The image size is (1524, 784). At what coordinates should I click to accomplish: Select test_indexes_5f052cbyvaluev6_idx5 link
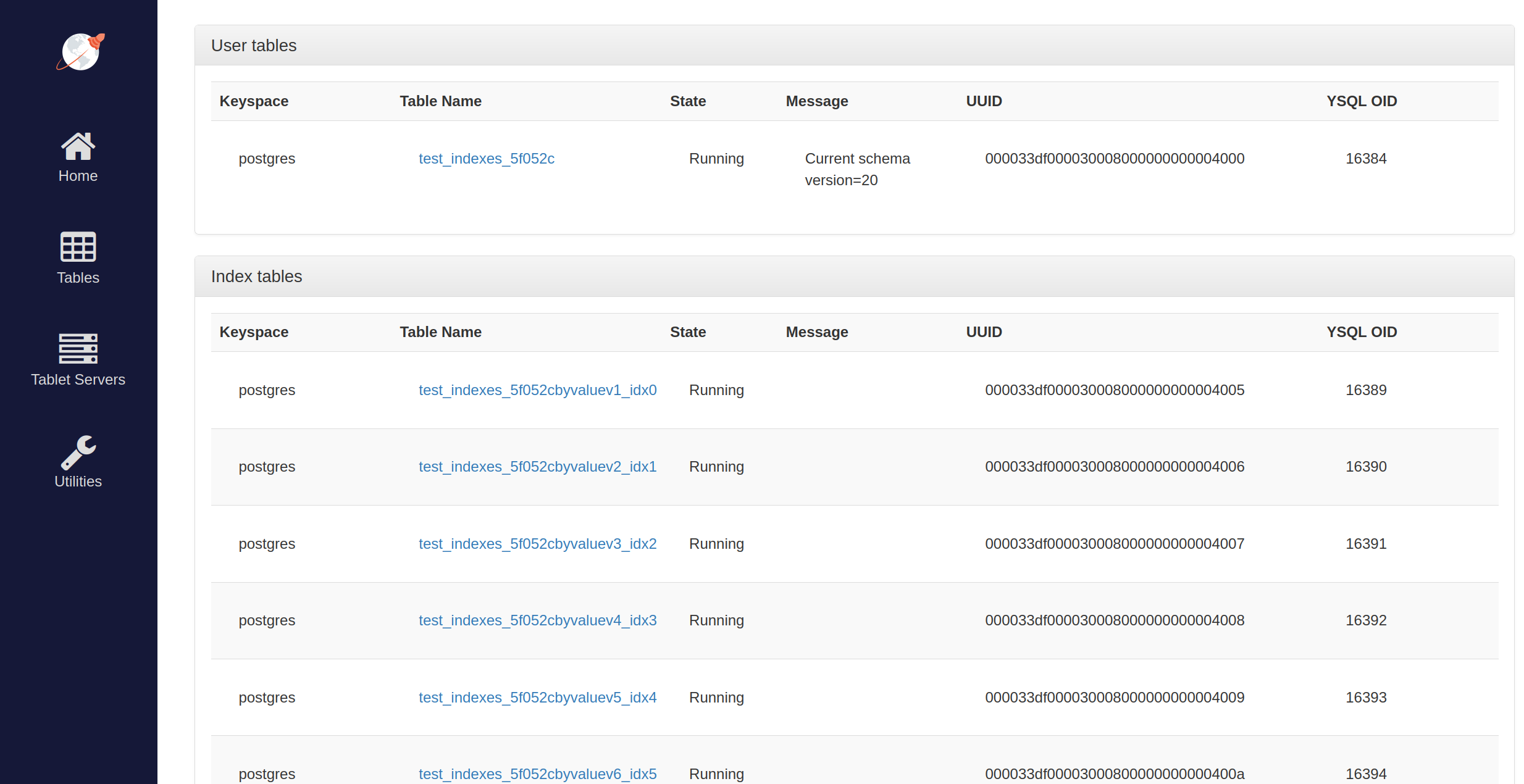tap(537, 774)
